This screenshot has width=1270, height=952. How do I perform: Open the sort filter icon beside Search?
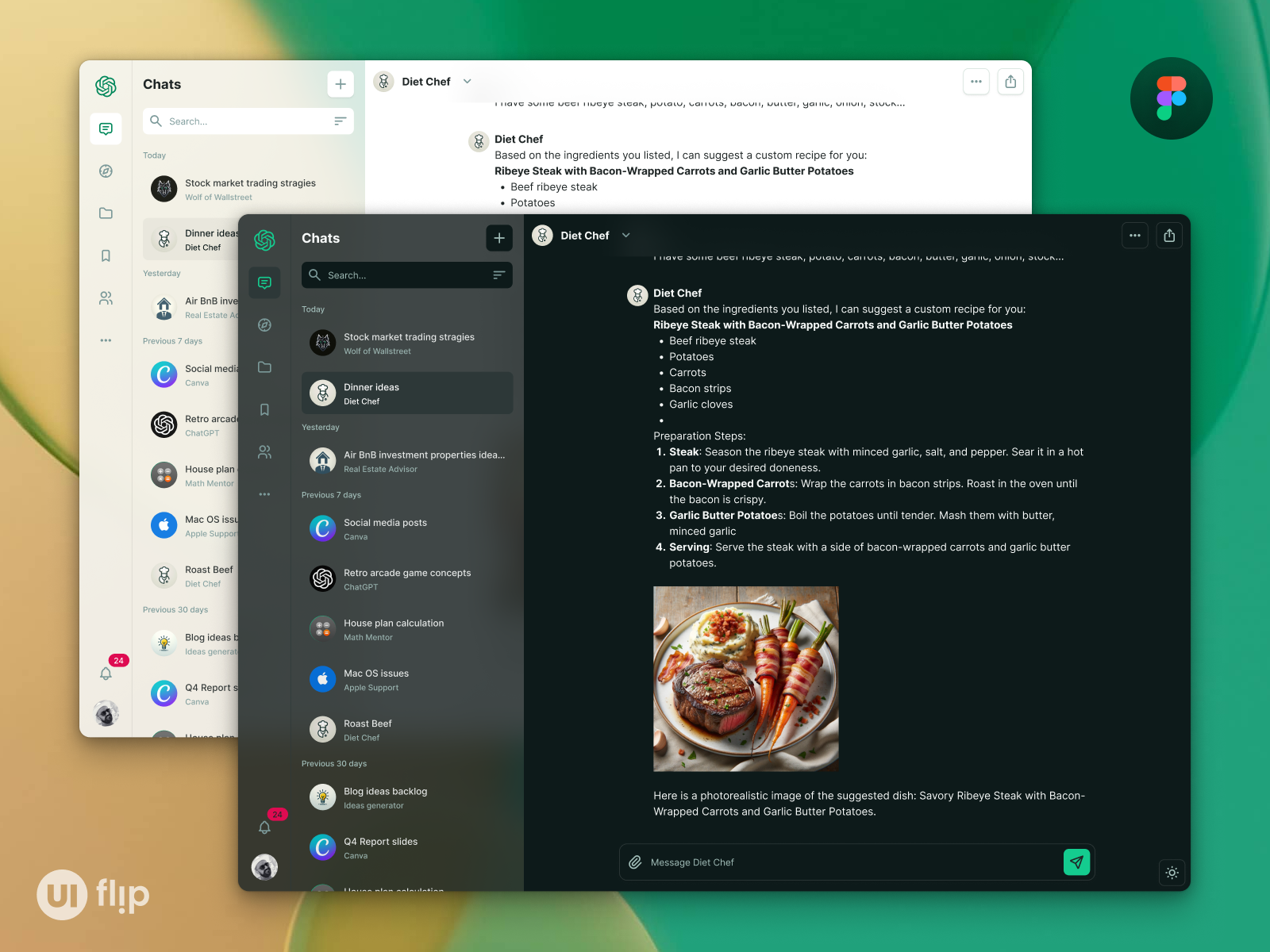coord(499,275)
